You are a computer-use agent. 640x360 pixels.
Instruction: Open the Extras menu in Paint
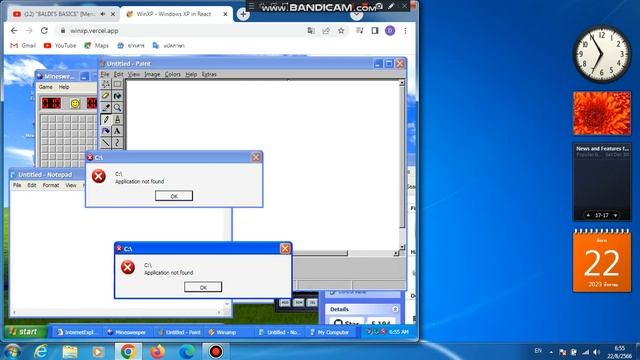[x=209, y=74]
